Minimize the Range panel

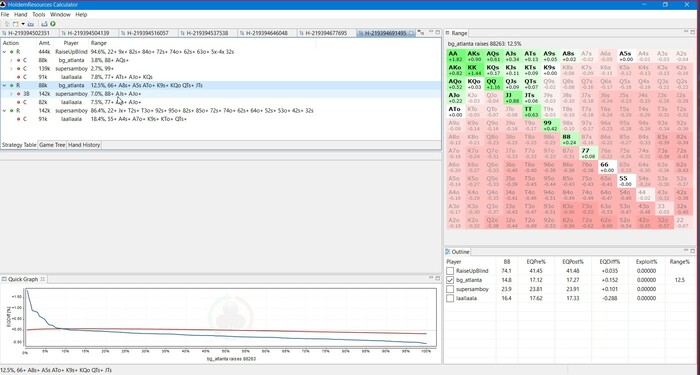(687, 32)
